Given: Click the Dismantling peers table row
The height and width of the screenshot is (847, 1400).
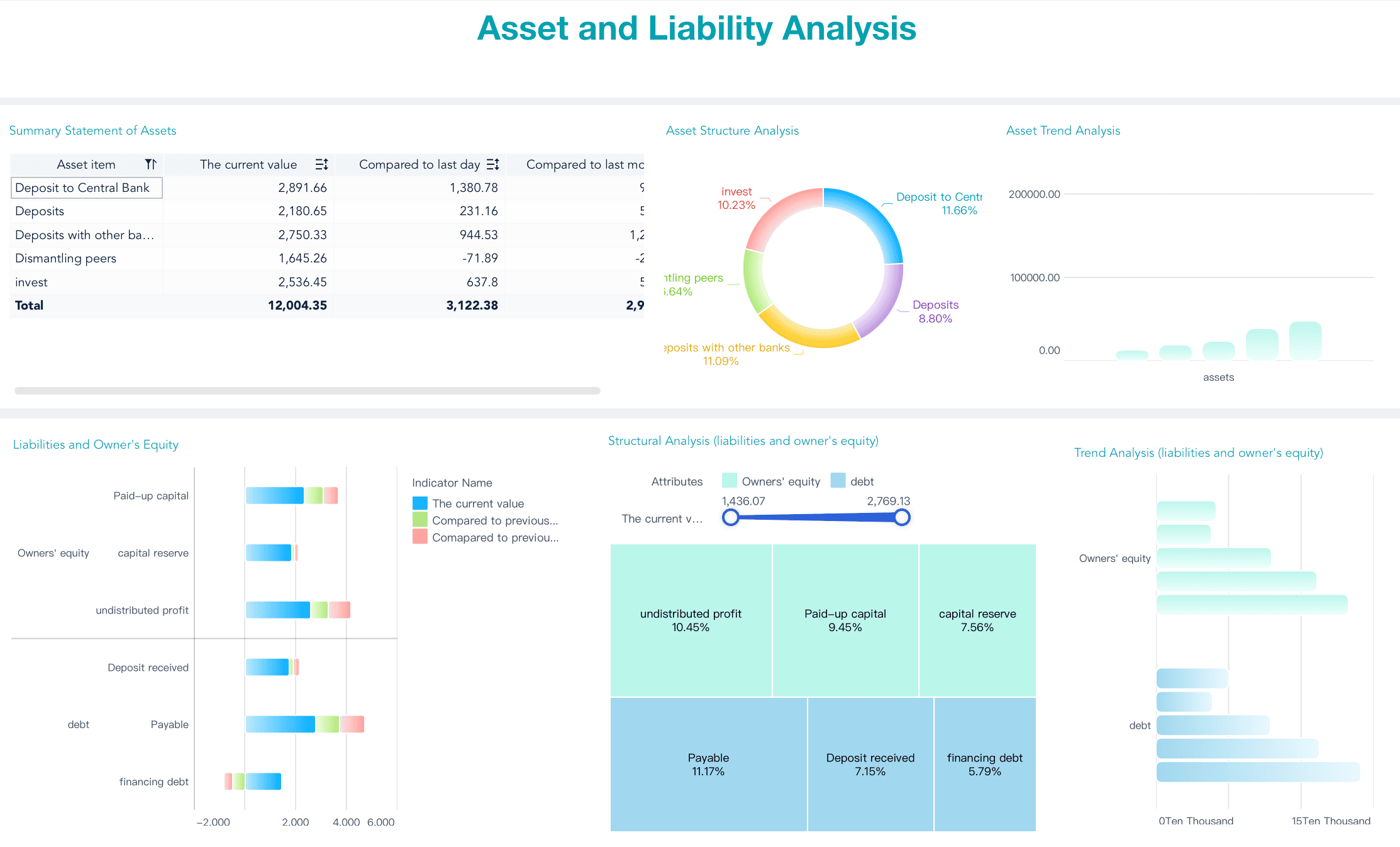Looking at the screenshot, I should tap(66, 258).
